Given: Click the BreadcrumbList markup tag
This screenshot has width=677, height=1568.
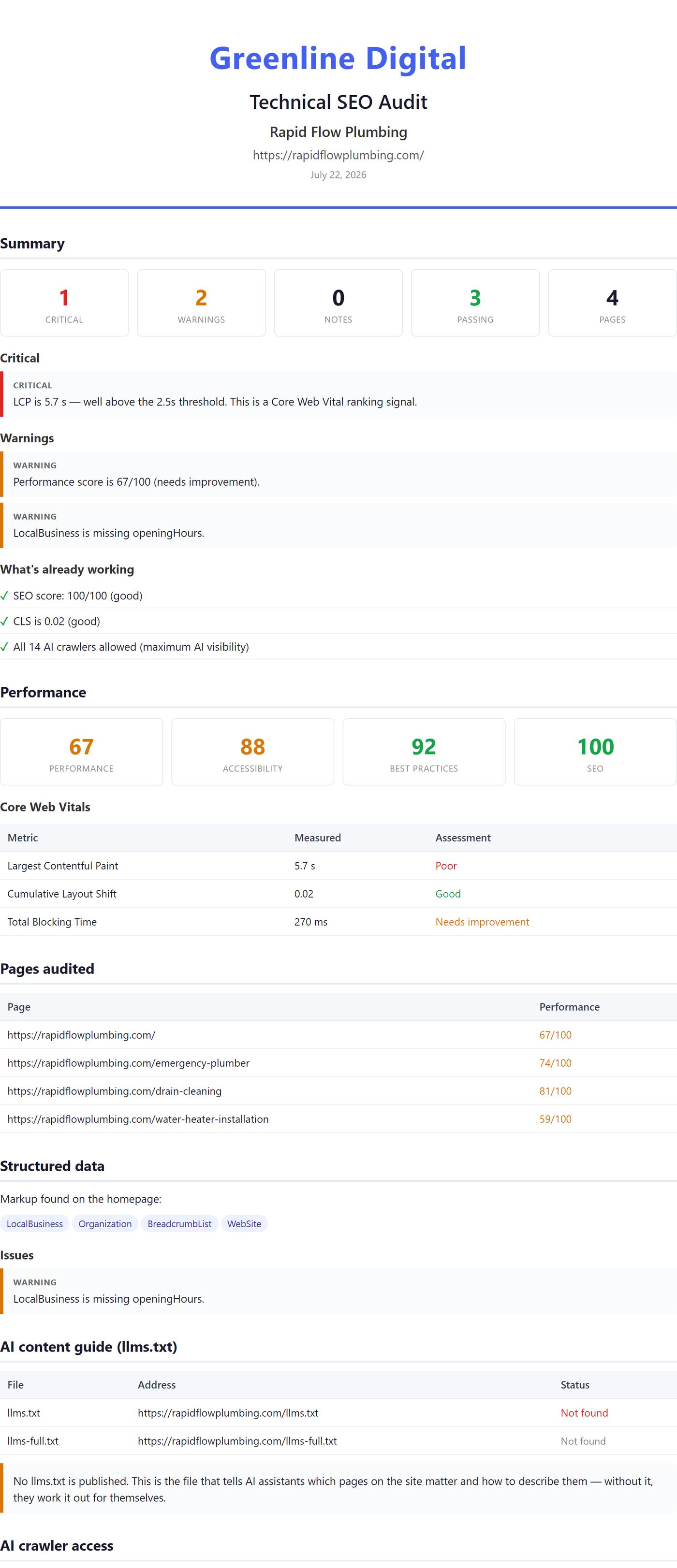Looking at the screenshot, I should tap(179, 1223).
